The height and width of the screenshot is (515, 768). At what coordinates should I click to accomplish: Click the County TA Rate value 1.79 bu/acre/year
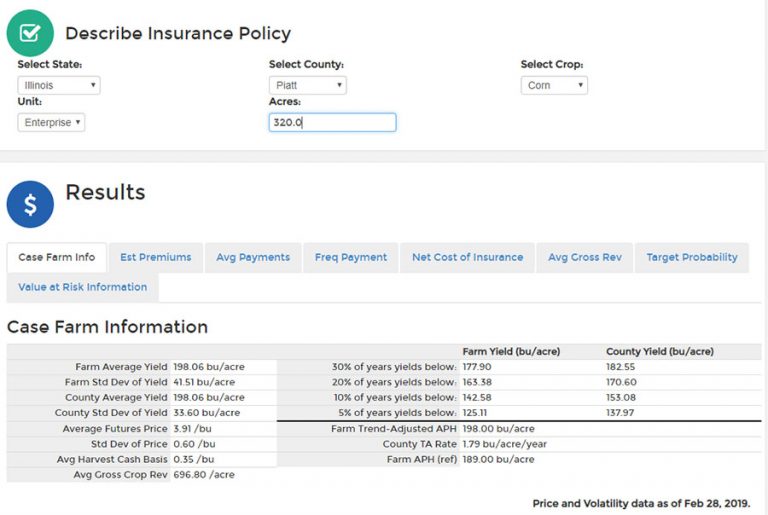pos(504,444)
